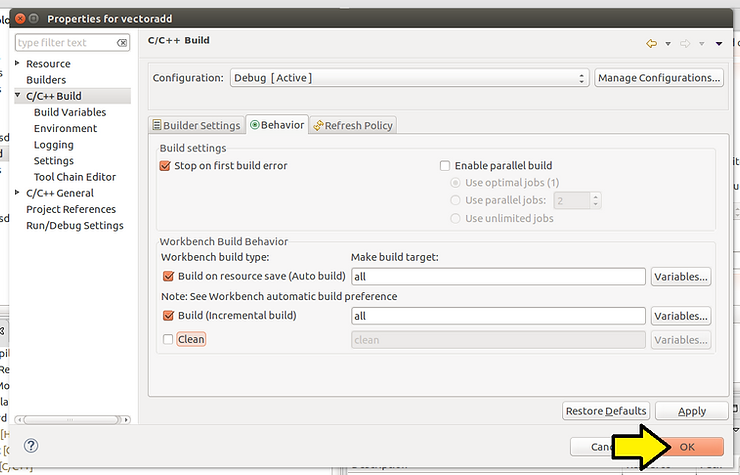Viewport: 740px width, 475px height.
Task: Click the help question mark icon
Action: 31,446
